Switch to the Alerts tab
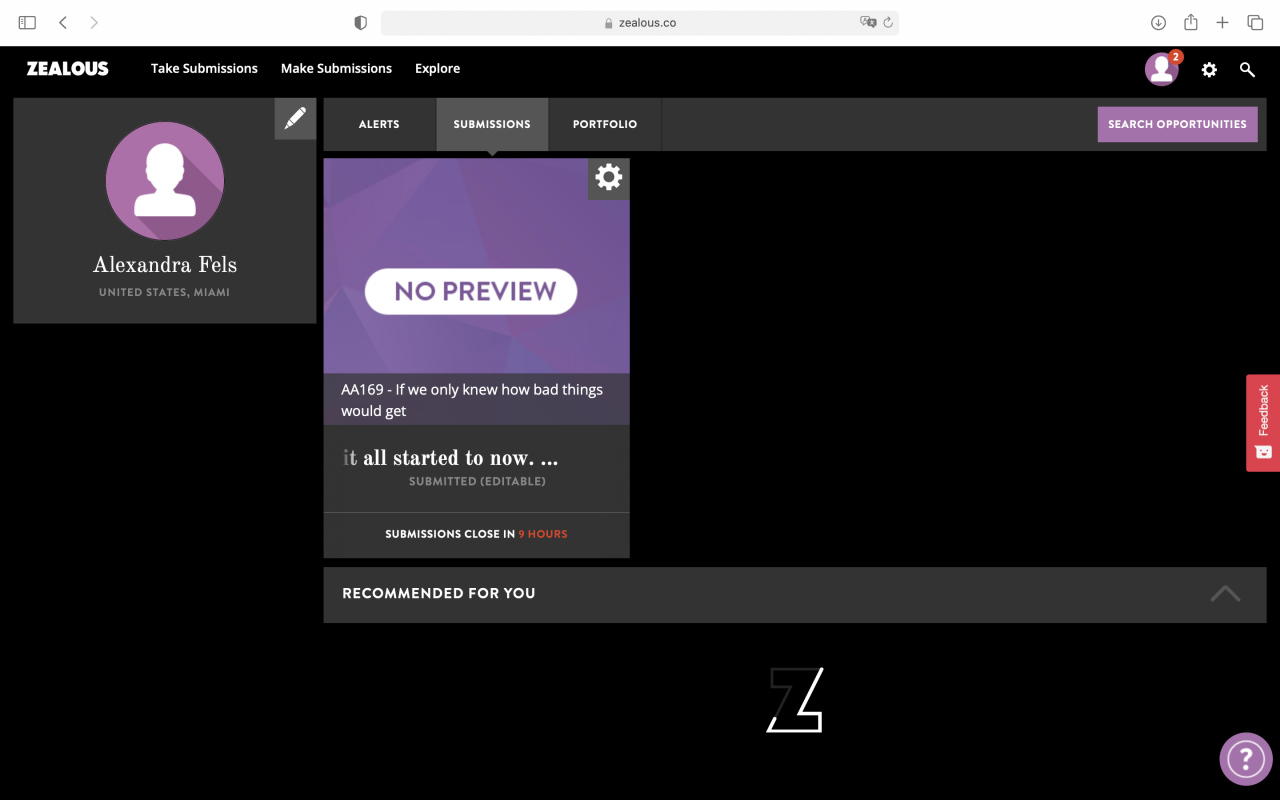Image resolution: width=1280 pixels, height=800 pixels. pyautogui.click(x=379, y=124)
